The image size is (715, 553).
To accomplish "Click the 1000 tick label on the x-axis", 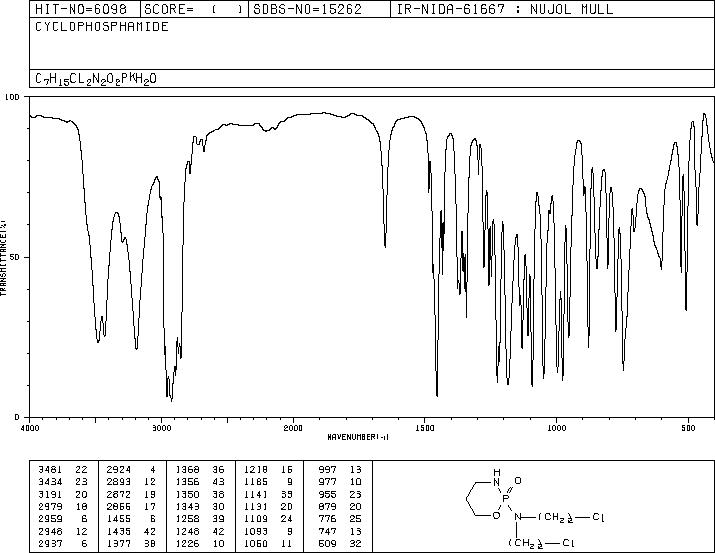I will tap(556, 428).
